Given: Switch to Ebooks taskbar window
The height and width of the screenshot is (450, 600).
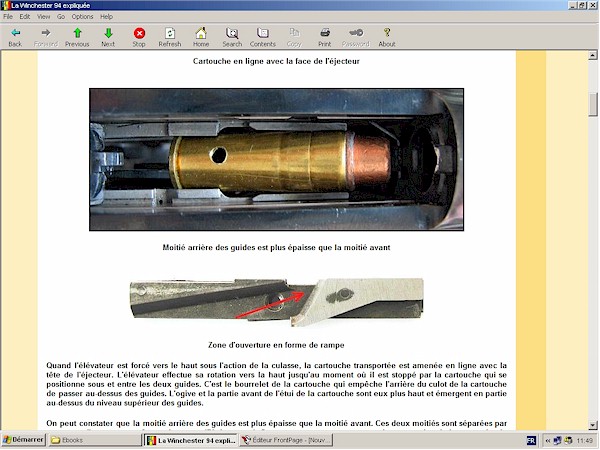Looking at the screenshot, I should pyautogui.click(x=95, y=440).
